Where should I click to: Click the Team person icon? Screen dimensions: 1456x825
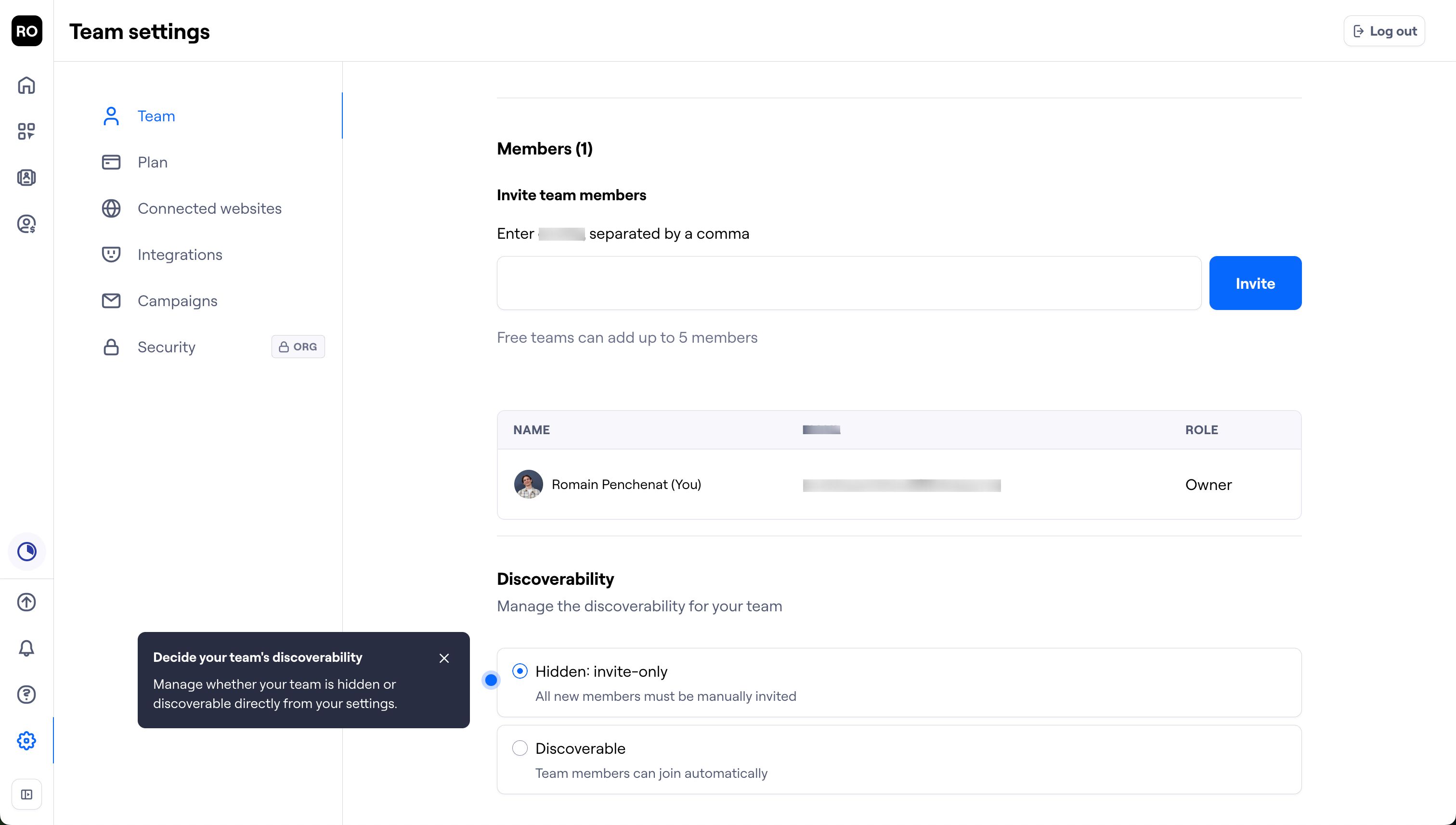111,116
